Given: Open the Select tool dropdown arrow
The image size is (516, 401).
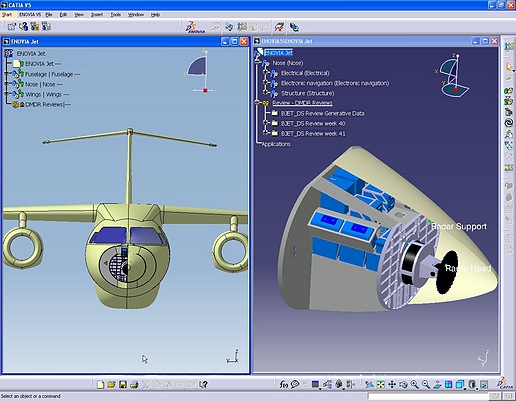Looking at the screenshot, I should pyautogui.click(x=513, y=71).
